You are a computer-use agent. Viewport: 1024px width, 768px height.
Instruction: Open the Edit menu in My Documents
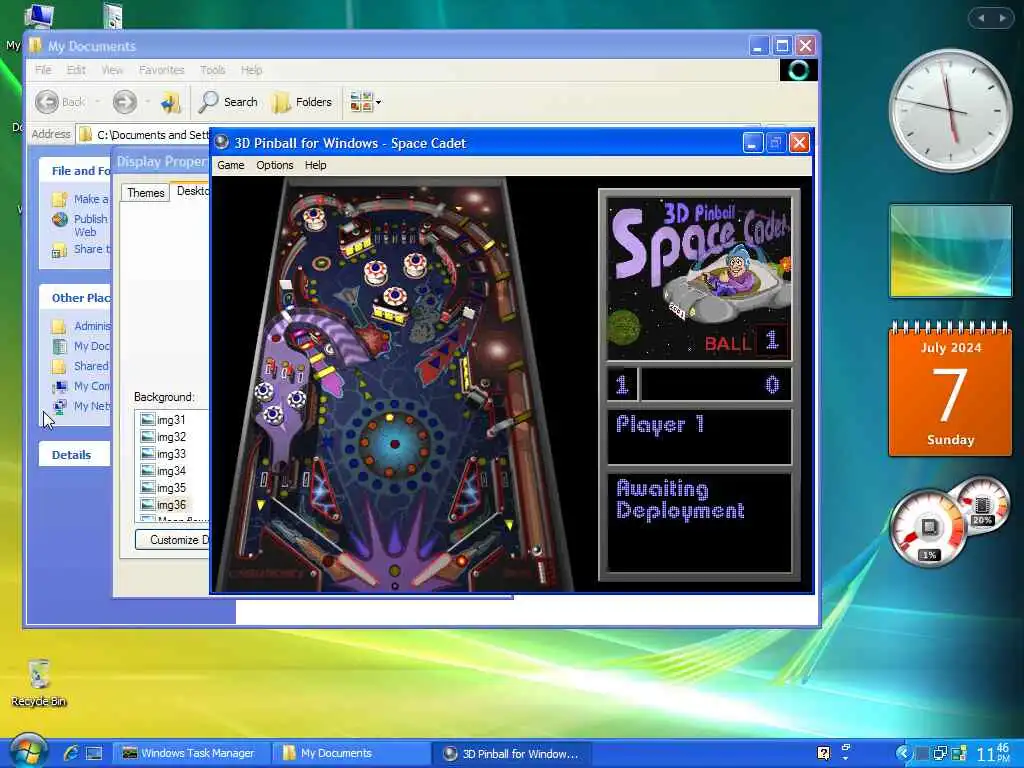pos(76,70)
